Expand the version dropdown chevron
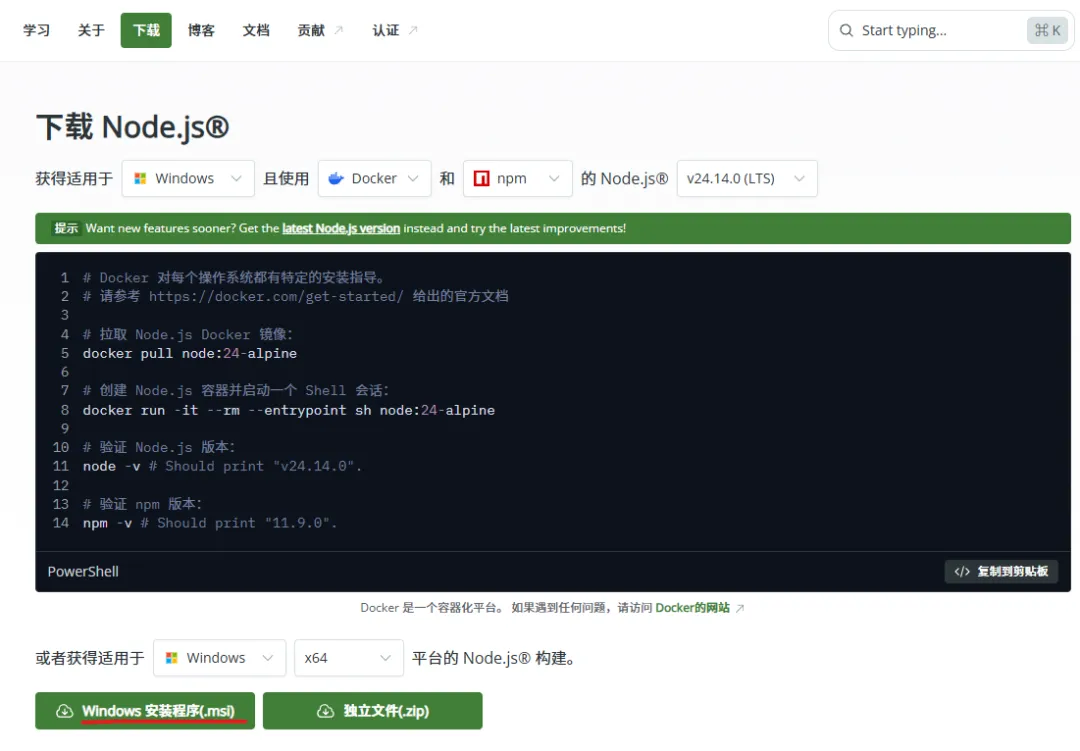This screenshot has height=751, width=1080. tap(799, 178)
